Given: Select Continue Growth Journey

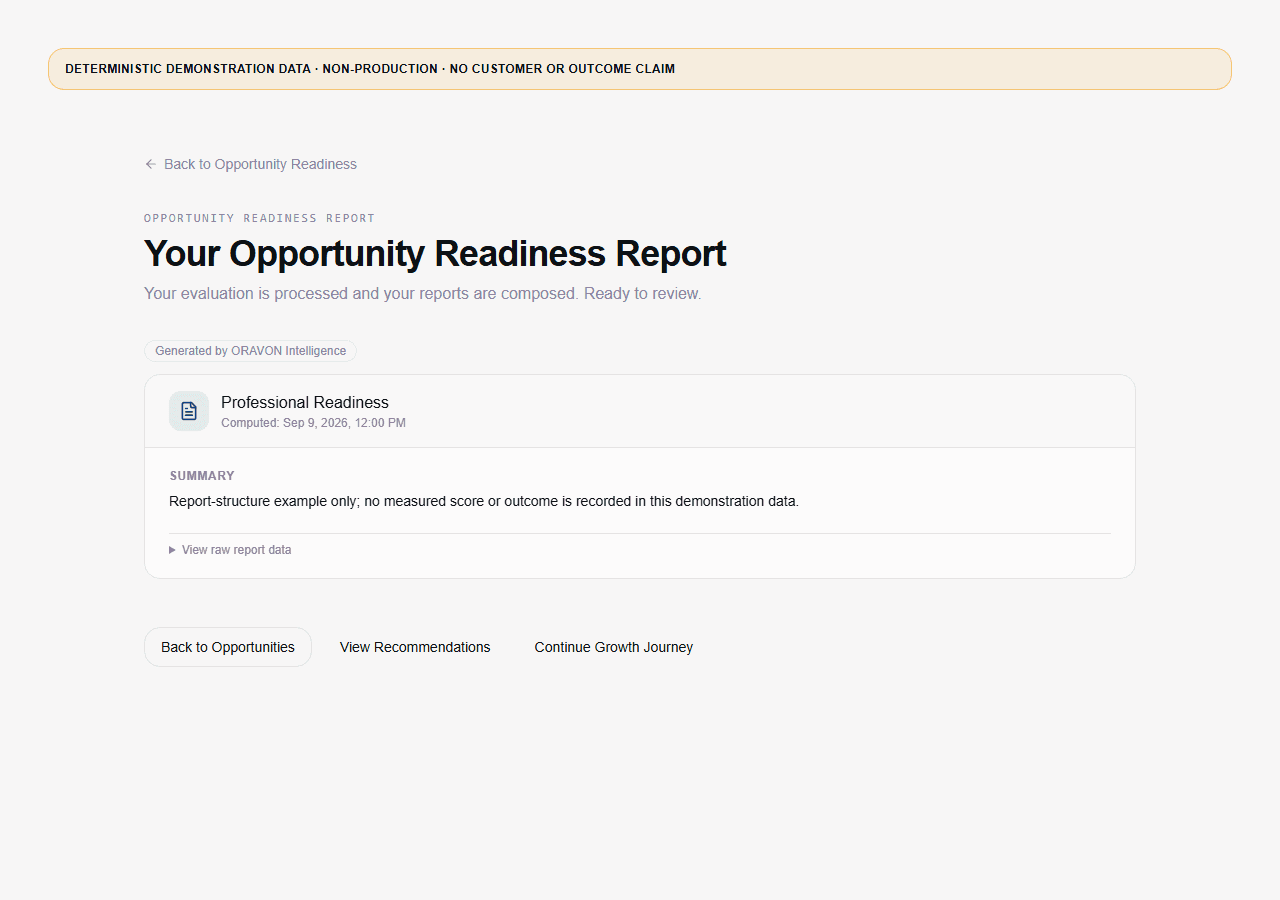Looking at the screenshot, I should coord(614,647).
